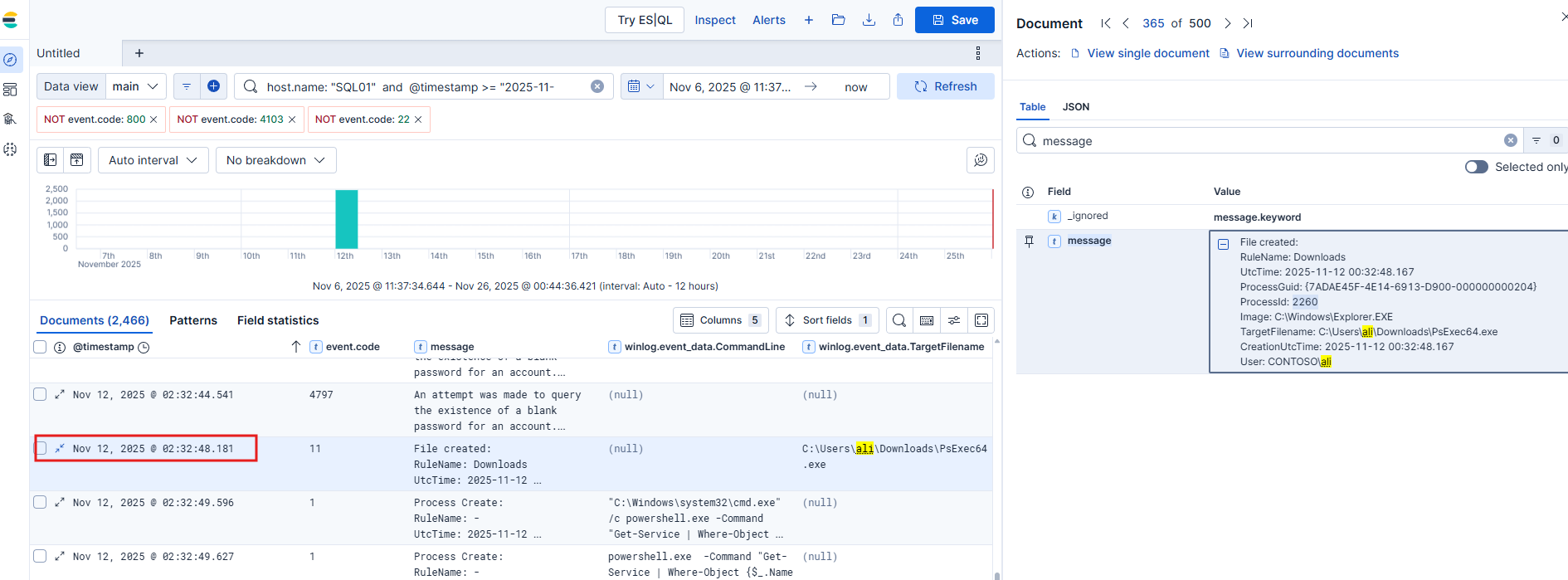Click the add filter plus icon
Viewport: 1568px width, 580px height.
tap(213, 86)
